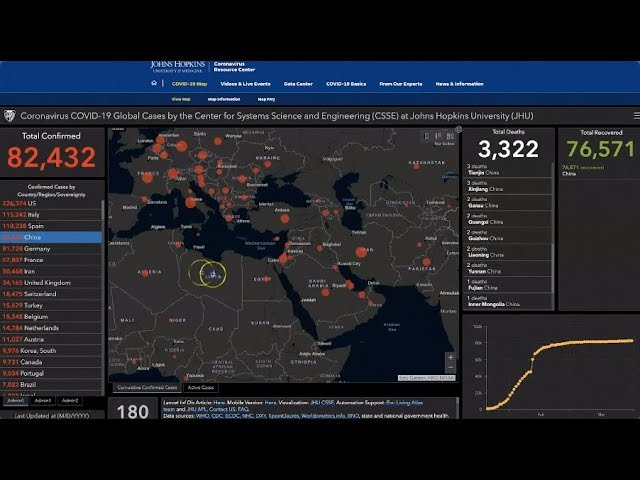The height and width of the screenshot is (480, 640).
Task: Click Fujian China in deaths list
Action: pyautogui.click(x=508, y=284)
